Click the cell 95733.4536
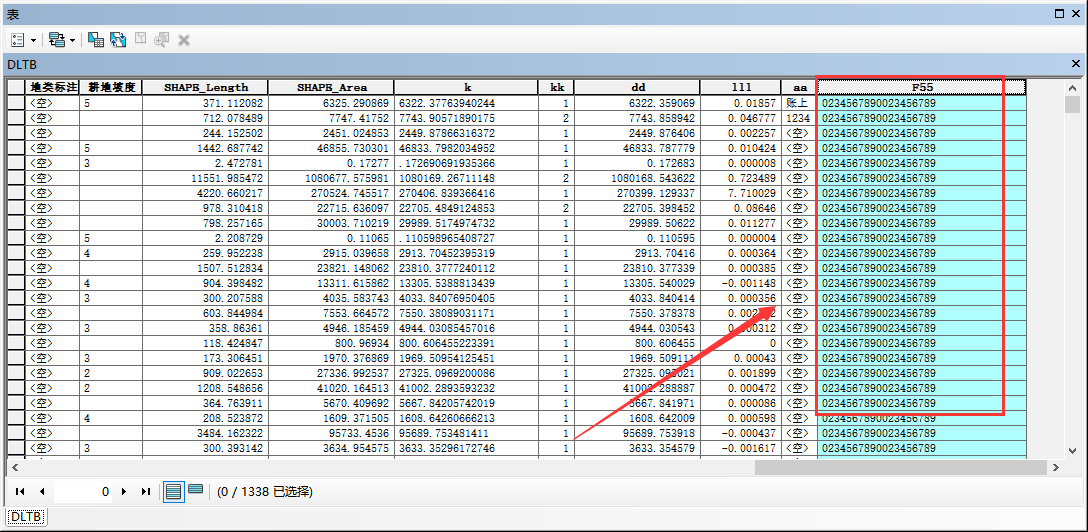Viewport: 1088px width, 532px height. [x=331, y=433]
